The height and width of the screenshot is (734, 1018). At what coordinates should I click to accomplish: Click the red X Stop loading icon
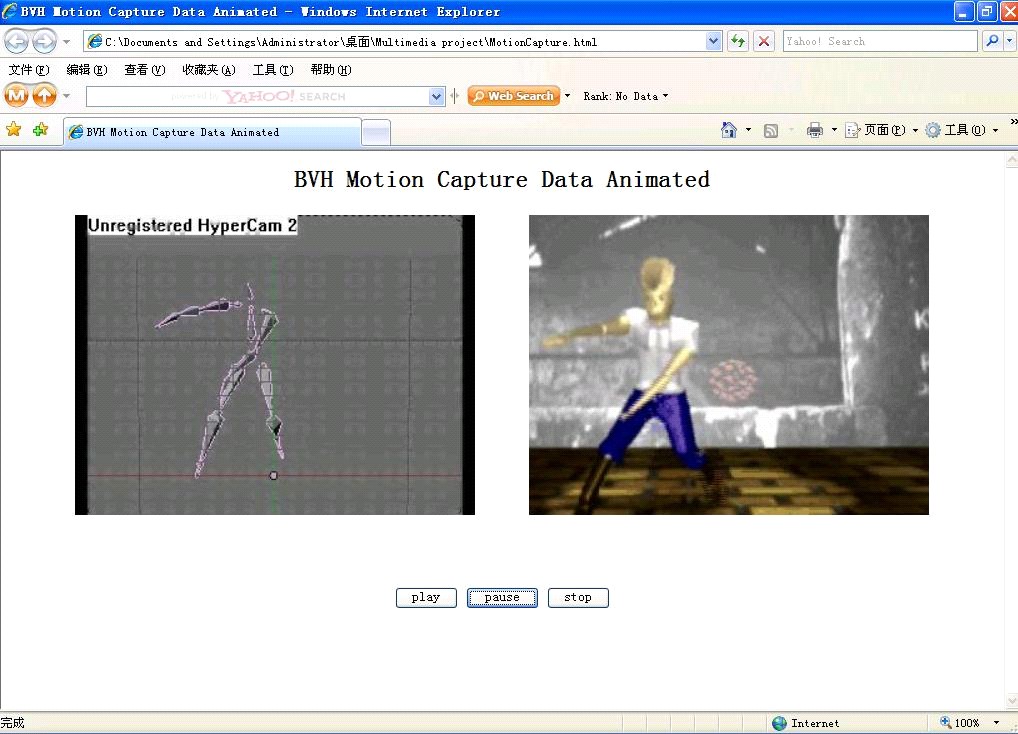(x=764, y=41)
